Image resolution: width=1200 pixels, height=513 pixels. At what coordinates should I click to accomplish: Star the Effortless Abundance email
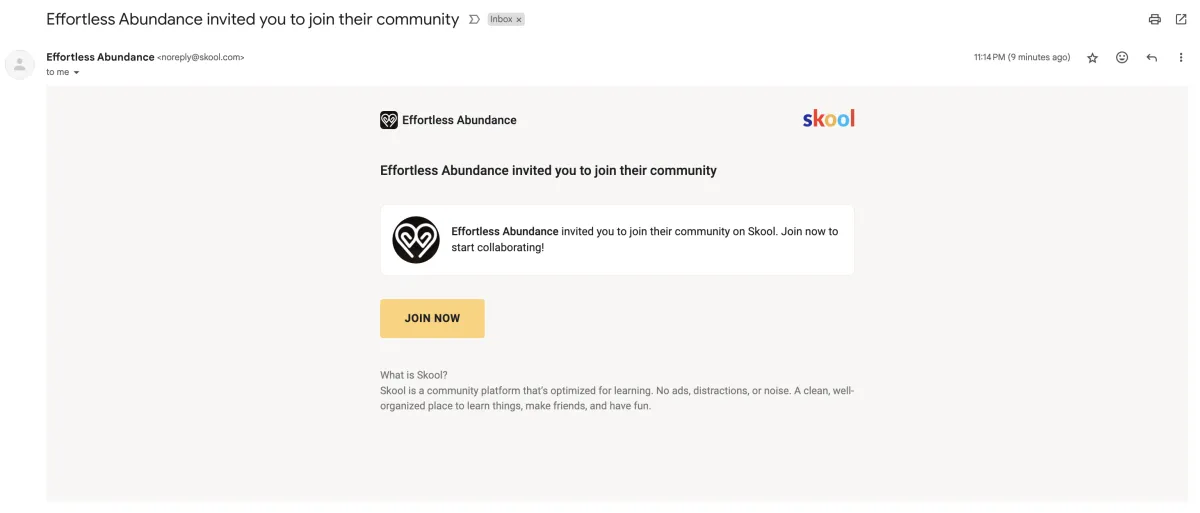(x=1093, y=58)
